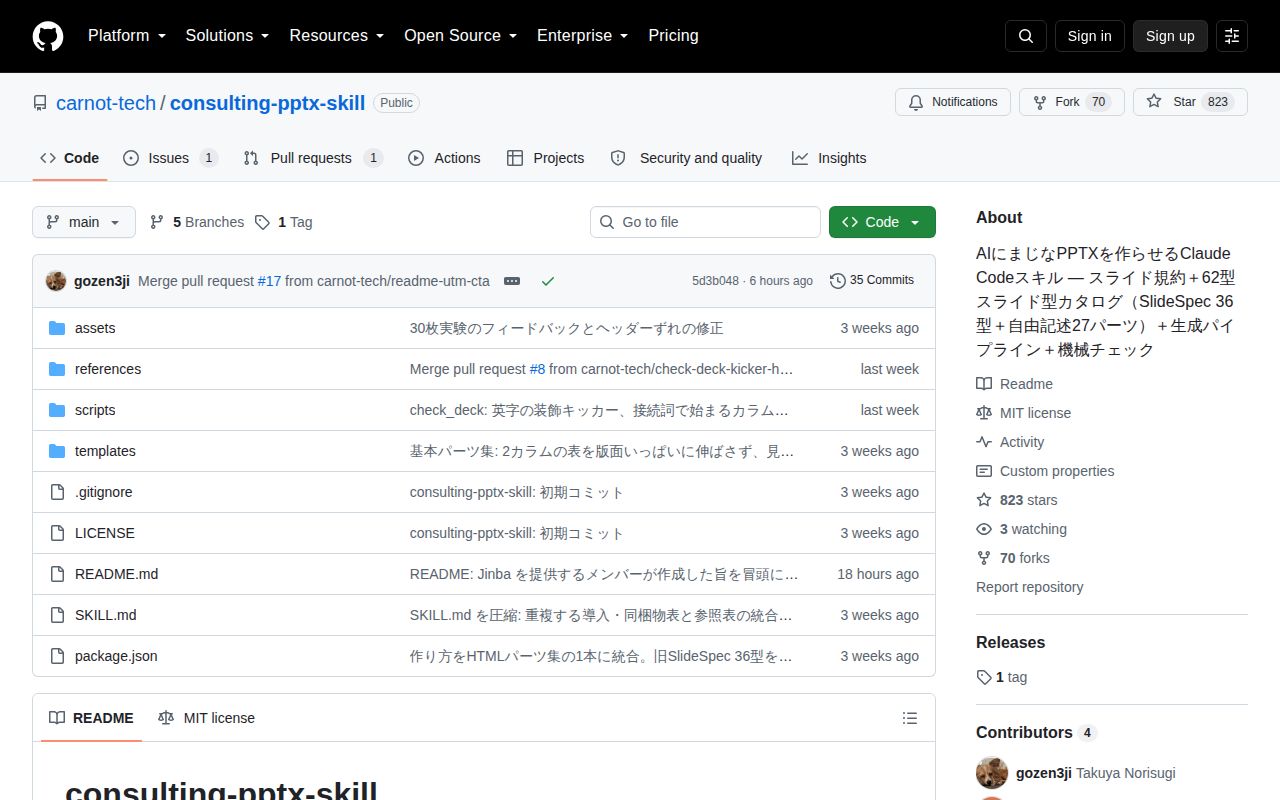Image resolution: width=1280 pixels, height=800 pixels.
Task: Switch to the Issues tab
Action: tap(170, 158)
